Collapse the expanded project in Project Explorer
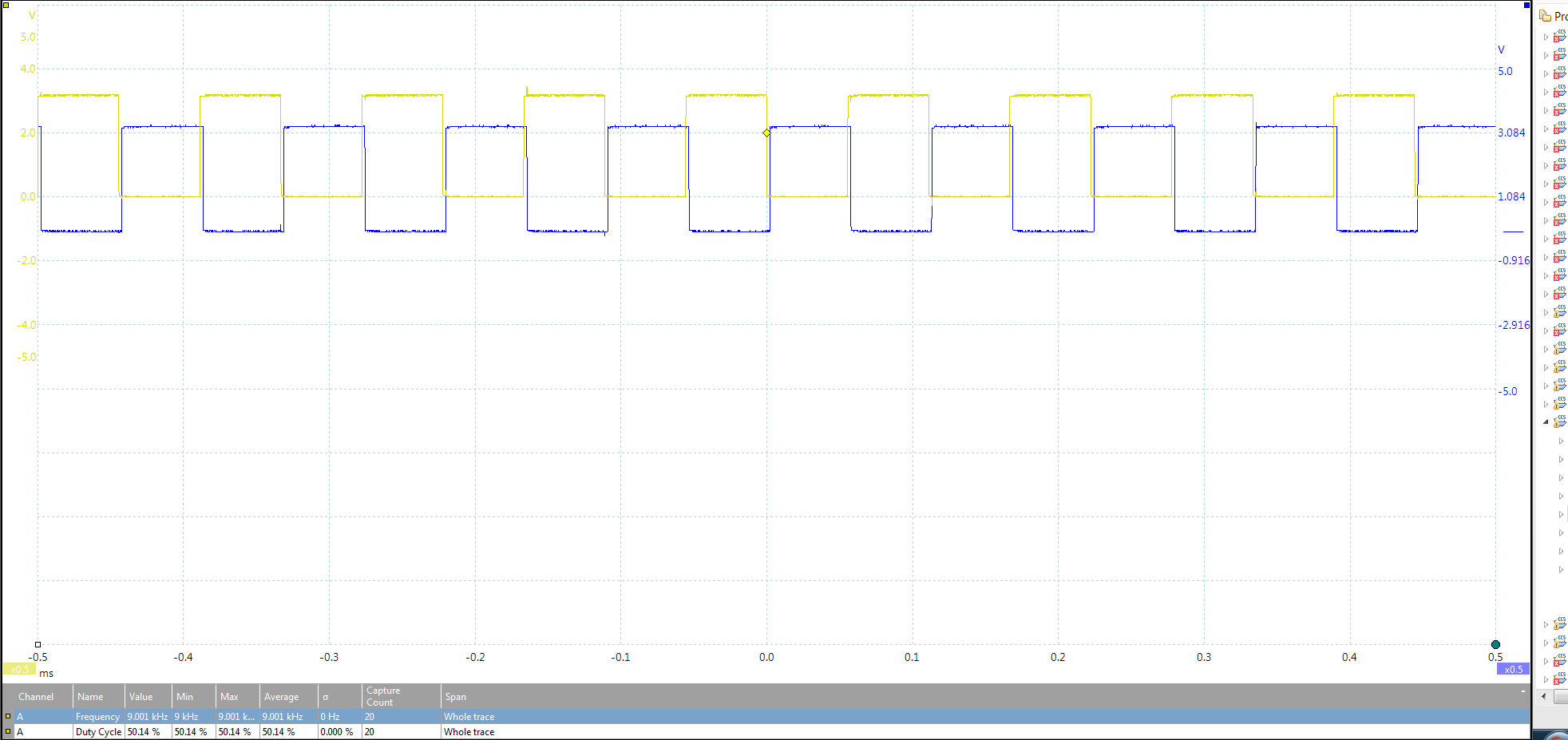Image resolution: width=1568 pixels, height=740 pixels. click(x=1546, y=421)
